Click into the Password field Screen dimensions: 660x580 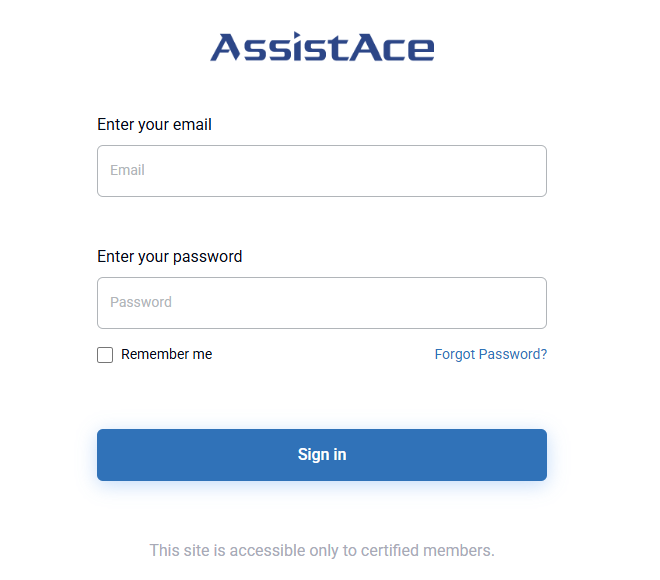coord(322,303)
